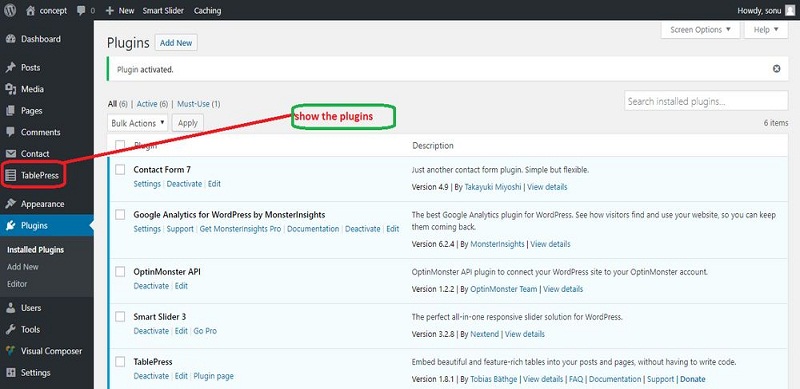Click the Search installed plugins field
Viewport: 800px width, 389px height.
point(706,101)
